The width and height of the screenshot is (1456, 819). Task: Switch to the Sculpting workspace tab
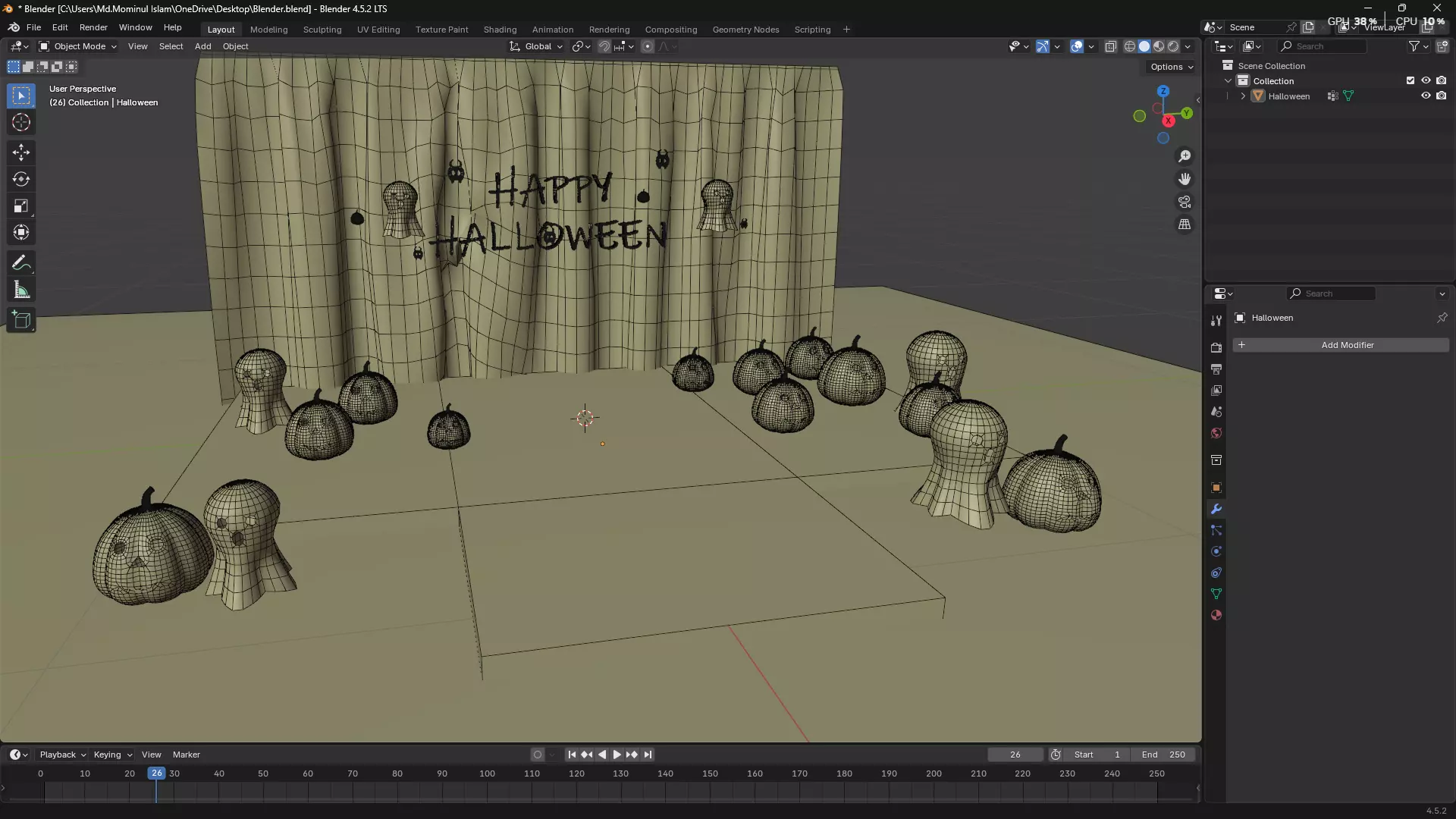pyautogui.click(x=322, y=30)
